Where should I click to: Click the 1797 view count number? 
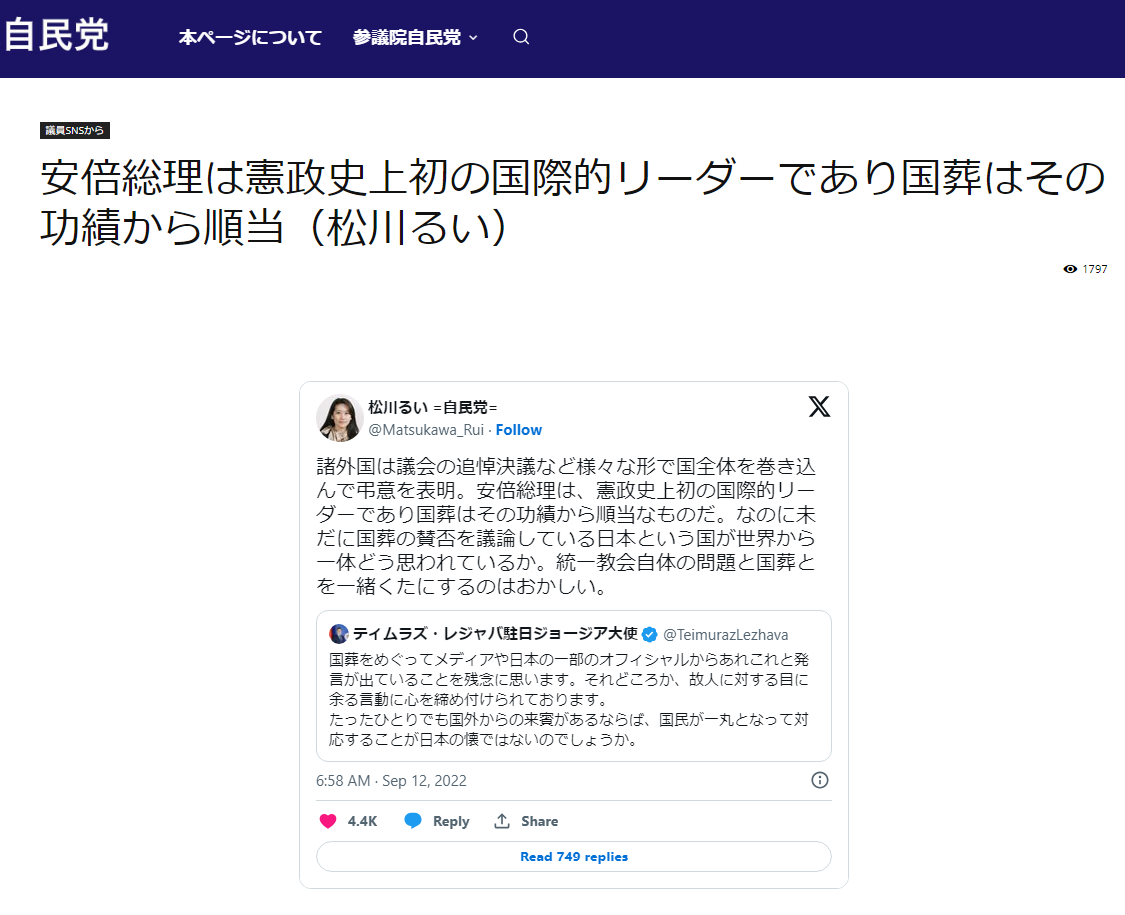click(1095, 269)
